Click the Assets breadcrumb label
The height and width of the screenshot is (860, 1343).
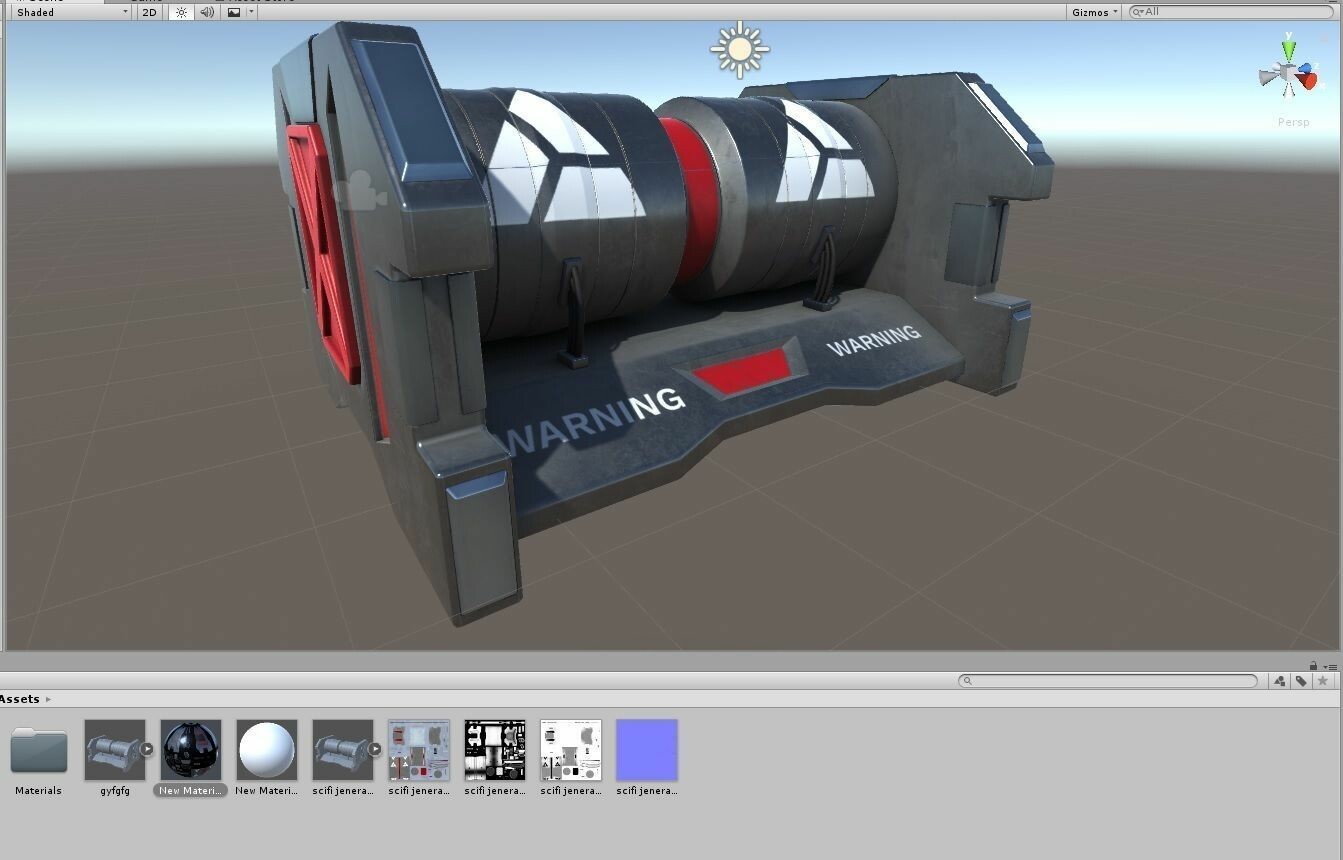tap(22, 699)
